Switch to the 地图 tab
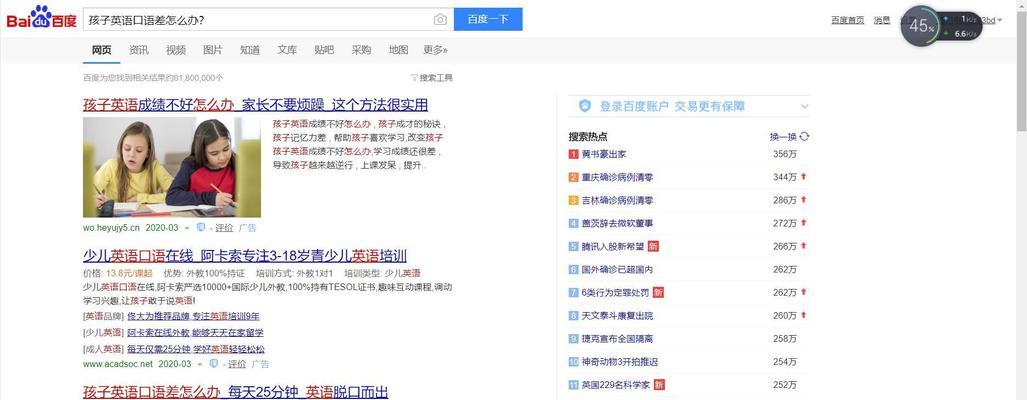Viewport: 1027px width, 400px height. click(x=398, y=50)
